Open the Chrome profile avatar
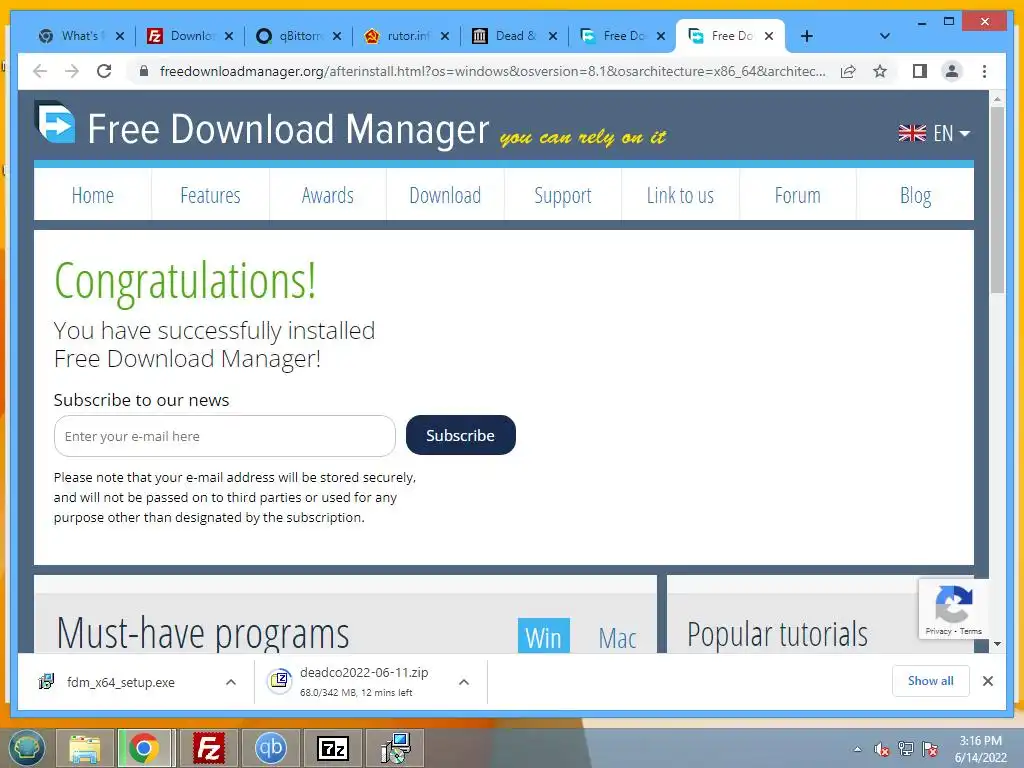 952,71
